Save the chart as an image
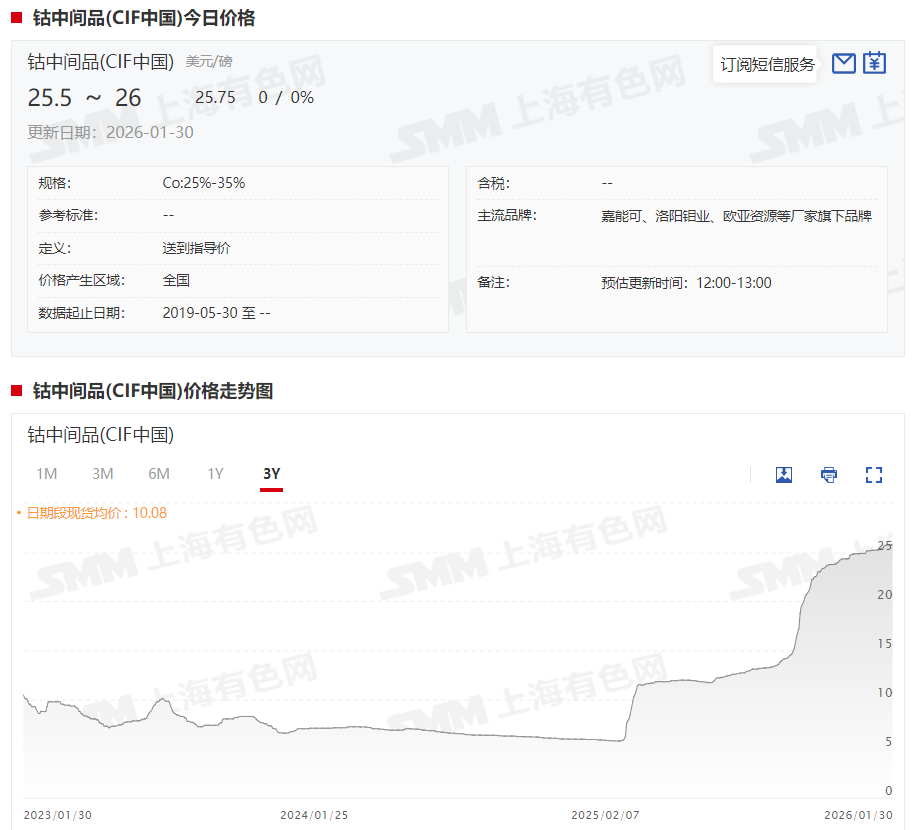The height and width of the screenshot is (830, 914). coord(784,475)
